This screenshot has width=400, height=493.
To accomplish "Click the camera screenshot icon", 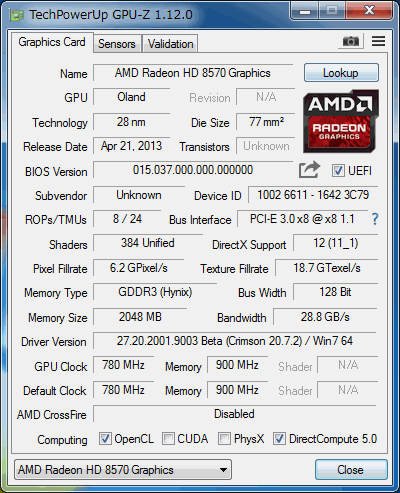I will (x=351, y=41).
